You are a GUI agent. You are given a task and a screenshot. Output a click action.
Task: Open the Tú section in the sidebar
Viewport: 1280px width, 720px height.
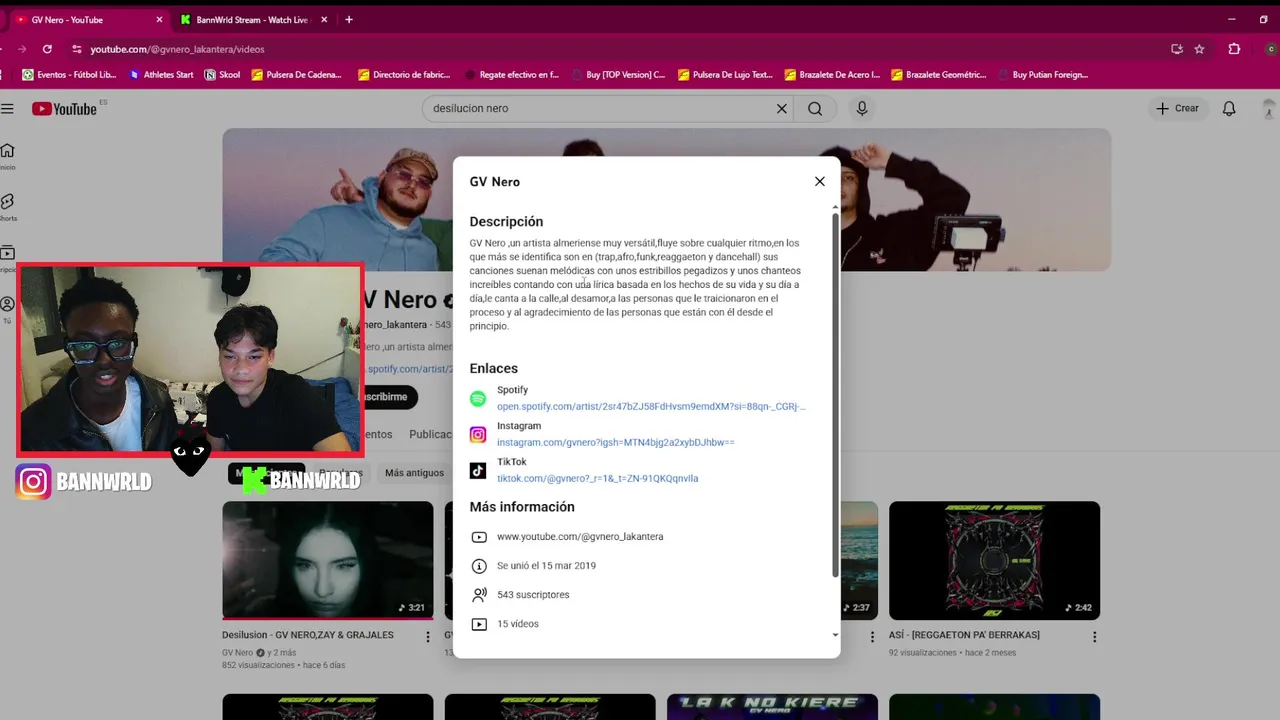pyautogui.click(x=7, y=309)
